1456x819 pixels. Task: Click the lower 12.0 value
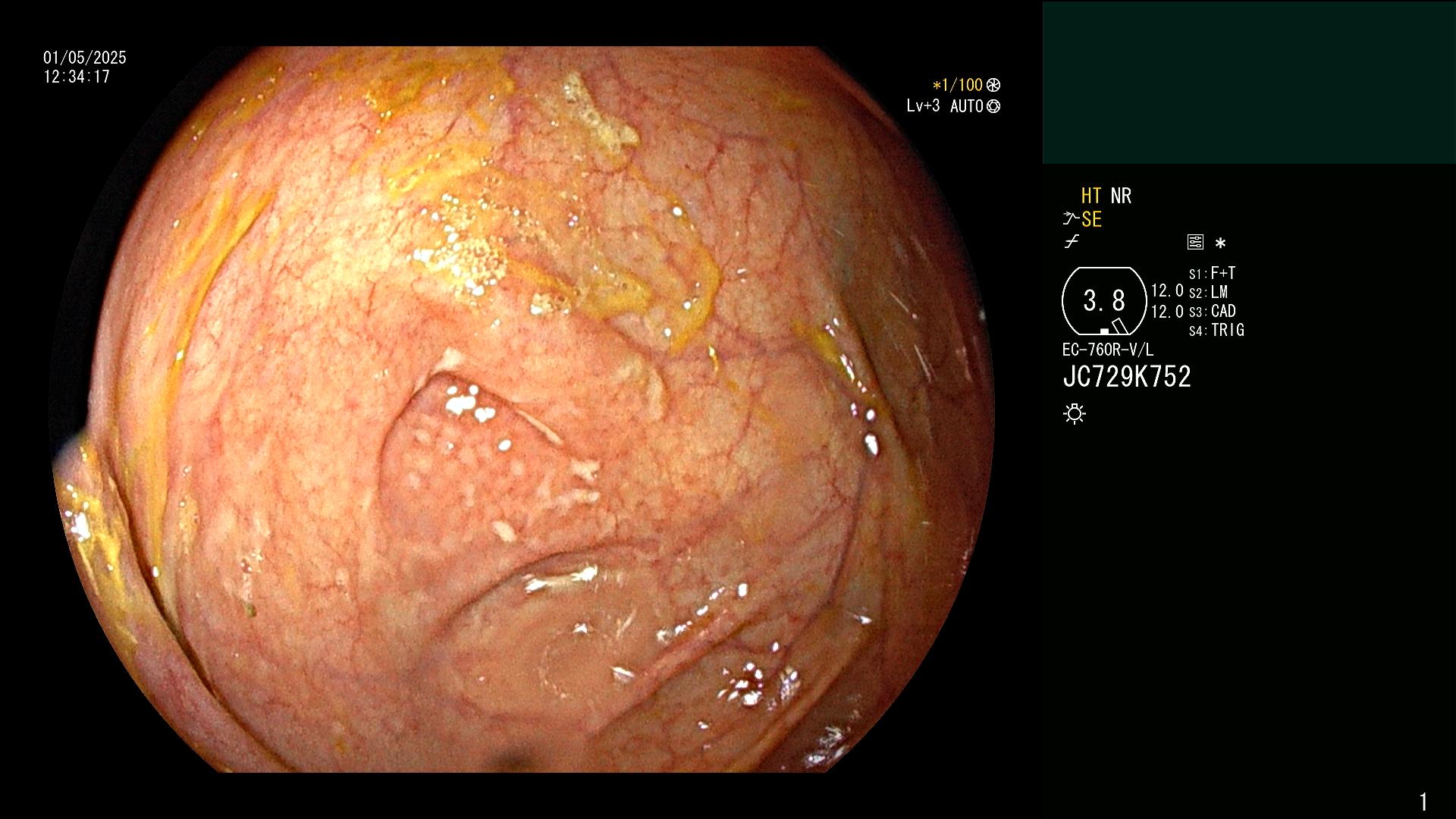tap(1167, 312)
